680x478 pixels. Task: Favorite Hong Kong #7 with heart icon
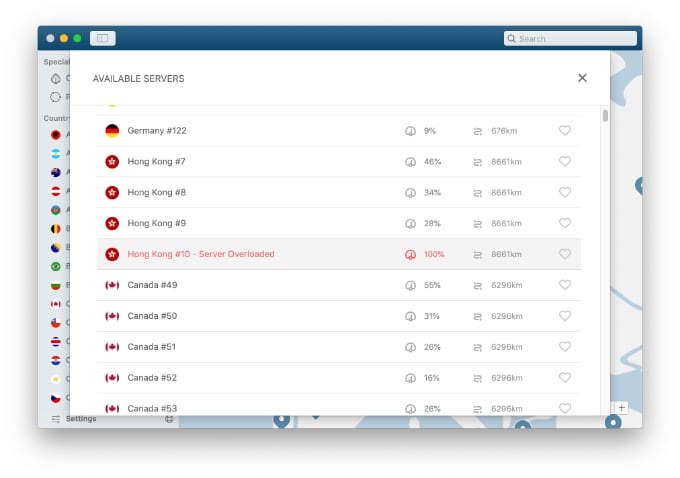(x=565, y=161)
